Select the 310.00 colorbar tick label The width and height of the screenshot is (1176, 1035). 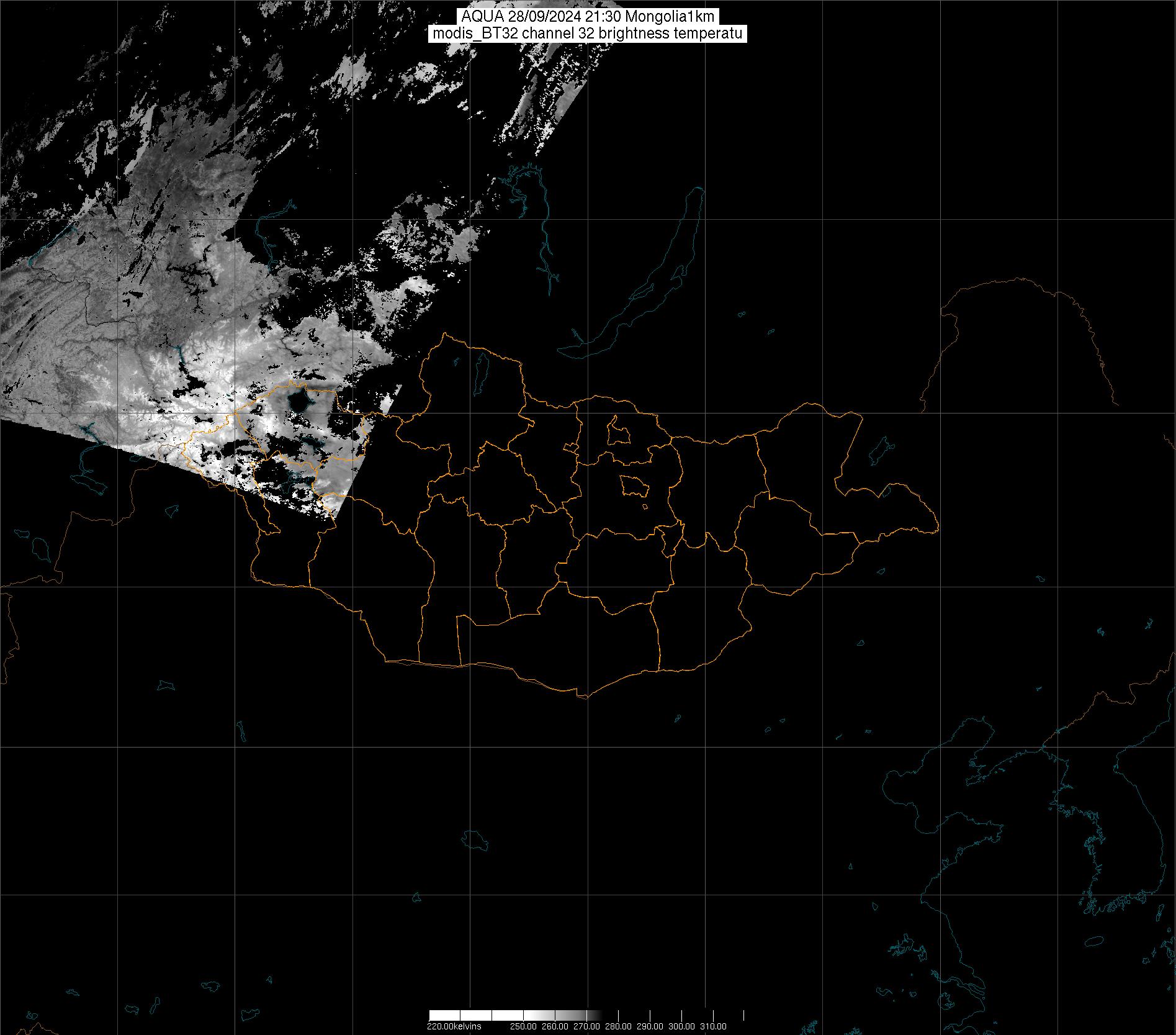click(x=713, y=1026)
